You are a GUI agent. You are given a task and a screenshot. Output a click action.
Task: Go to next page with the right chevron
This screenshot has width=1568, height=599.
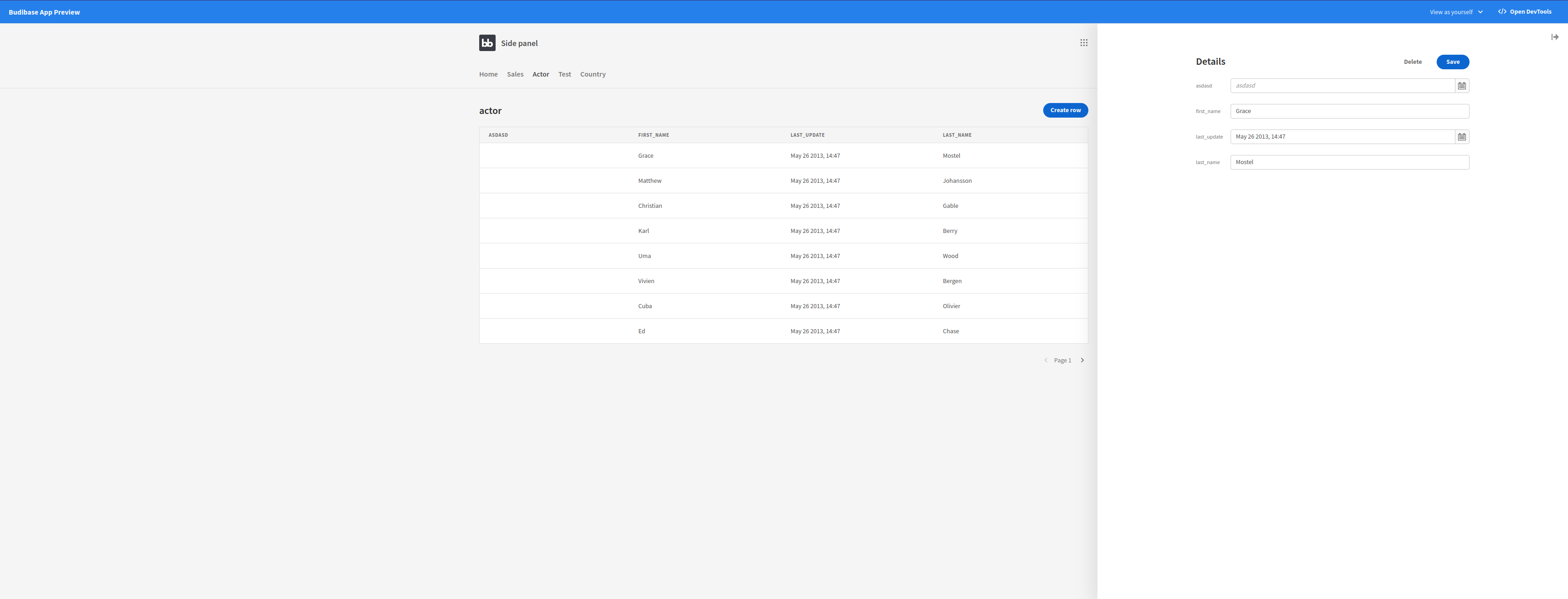(x=1082, y=360)
